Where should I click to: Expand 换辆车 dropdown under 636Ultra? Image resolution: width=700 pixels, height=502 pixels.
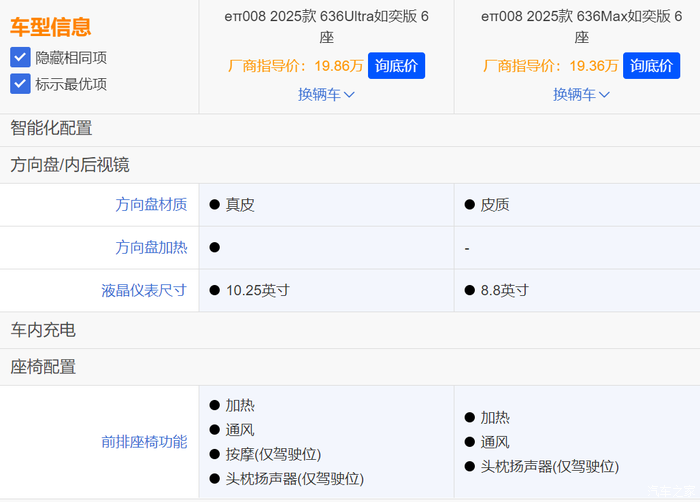point(326,94)
